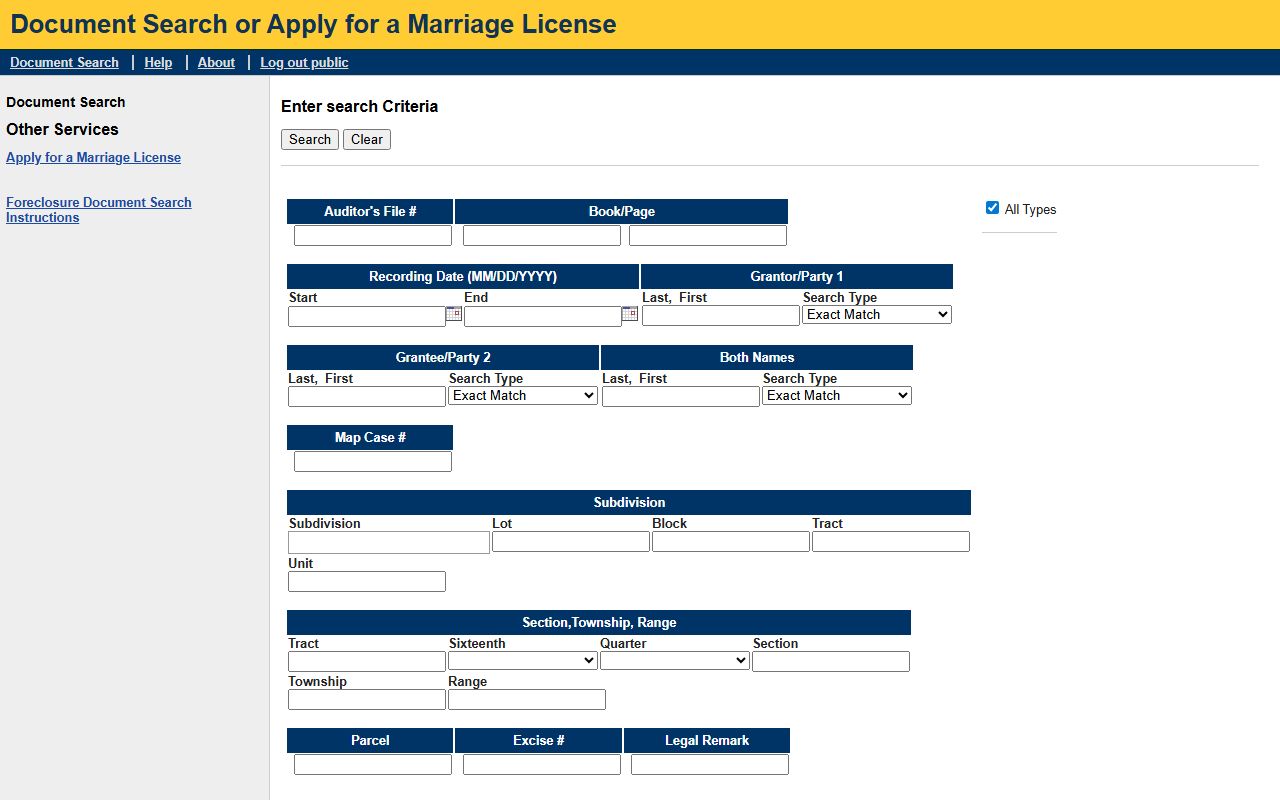Focus the Page input field
This screenshot has width=1280, height=800.
[x=708, y=236]
